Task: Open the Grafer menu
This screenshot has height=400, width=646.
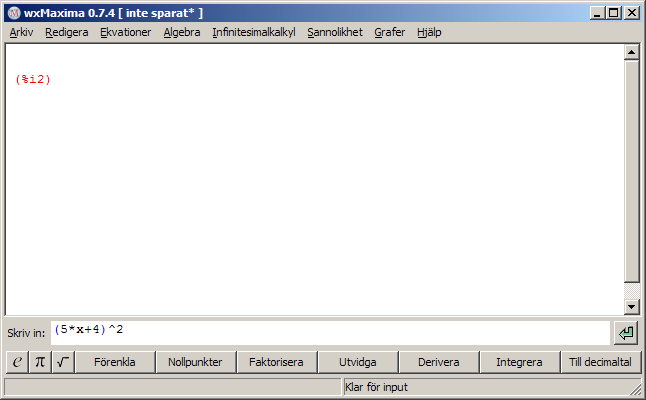Action: (390, 32)
